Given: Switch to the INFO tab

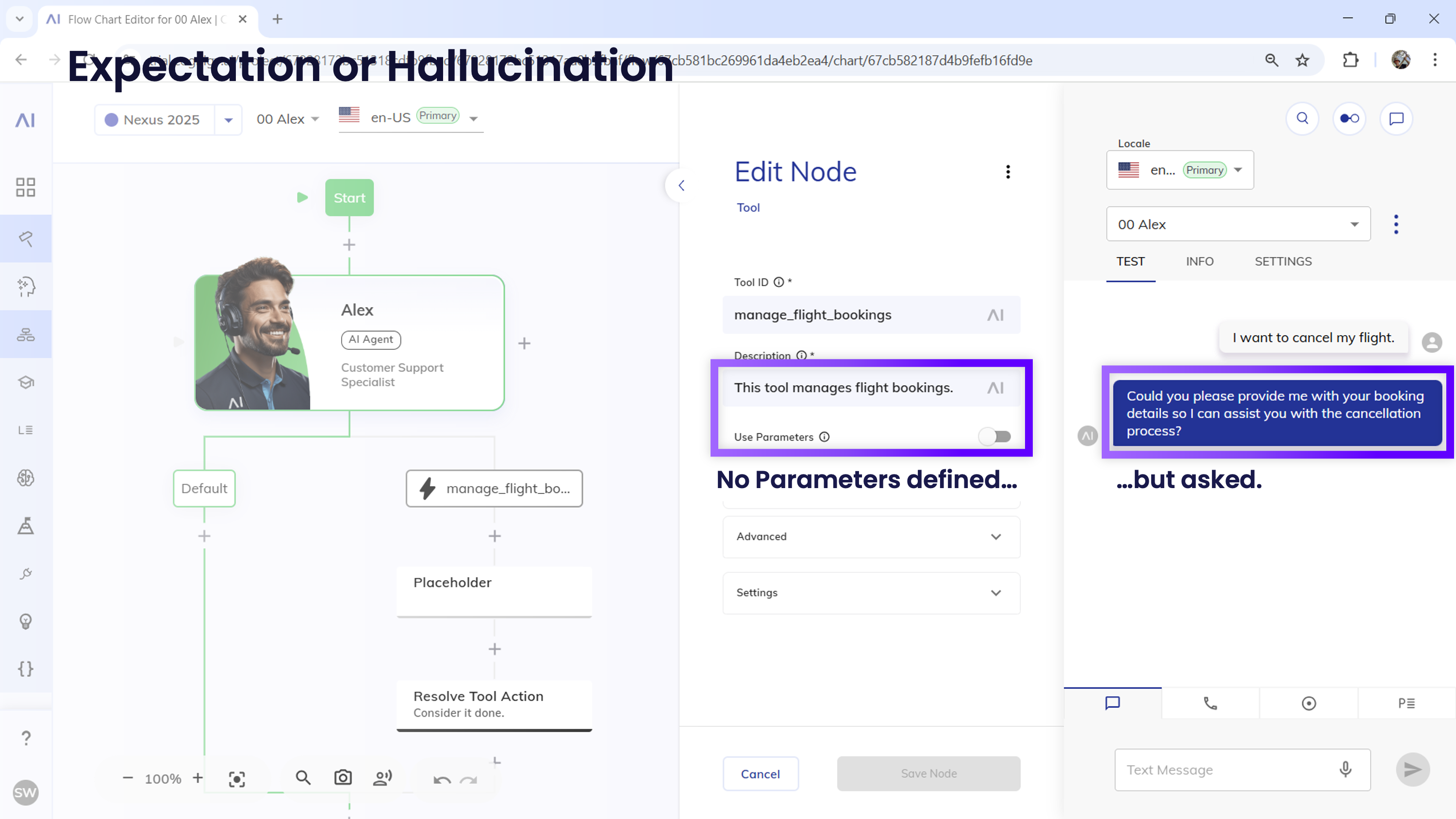Looking at the screenshot, I should click(1199, 261).
